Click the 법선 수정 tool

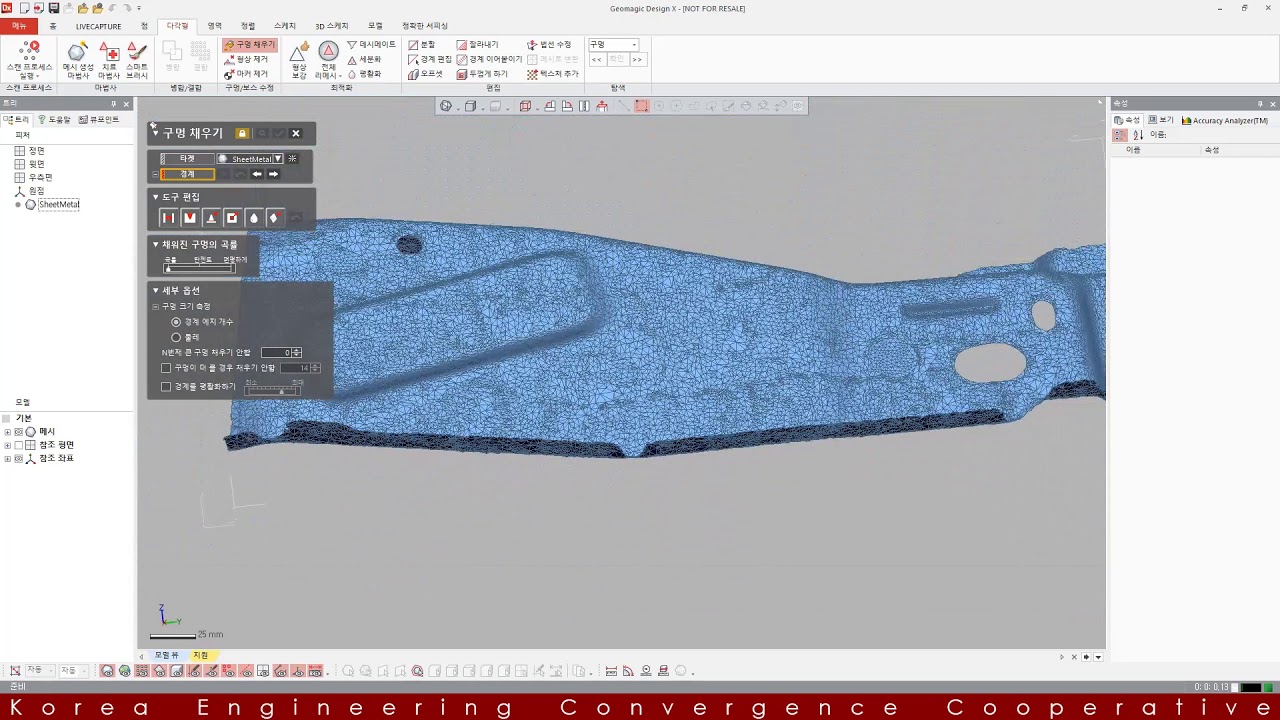pyautogui.click(x=550, y=45)
